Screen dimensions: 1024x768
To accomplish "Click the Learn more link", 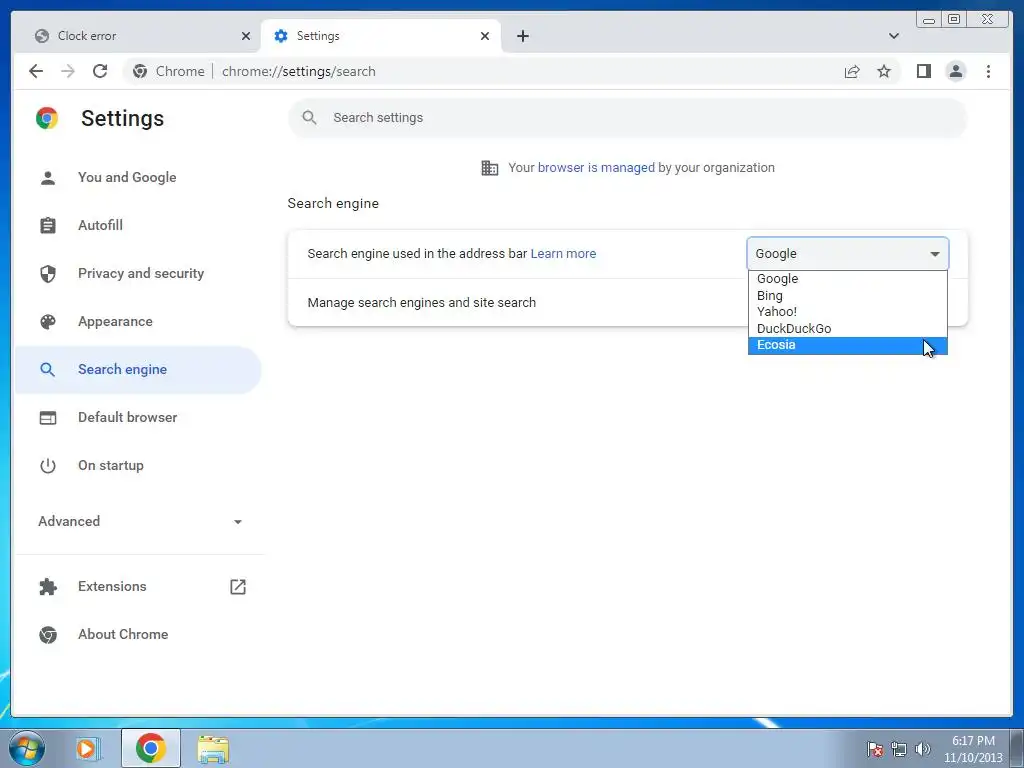I will (x=563, y=253).
